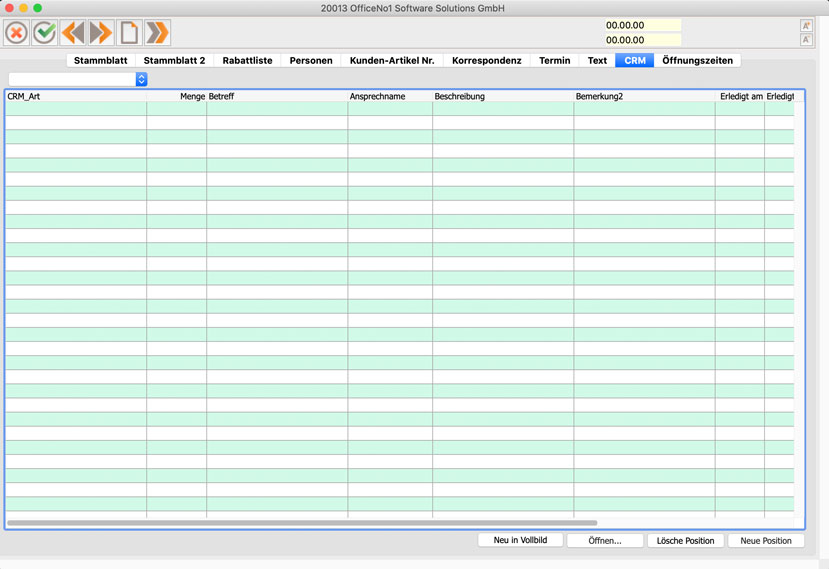Image resolution: width=829 pixels, height=569 pixels.
Task: Open the Öffnungszeiten tab
Action: (x=697, y=60)
